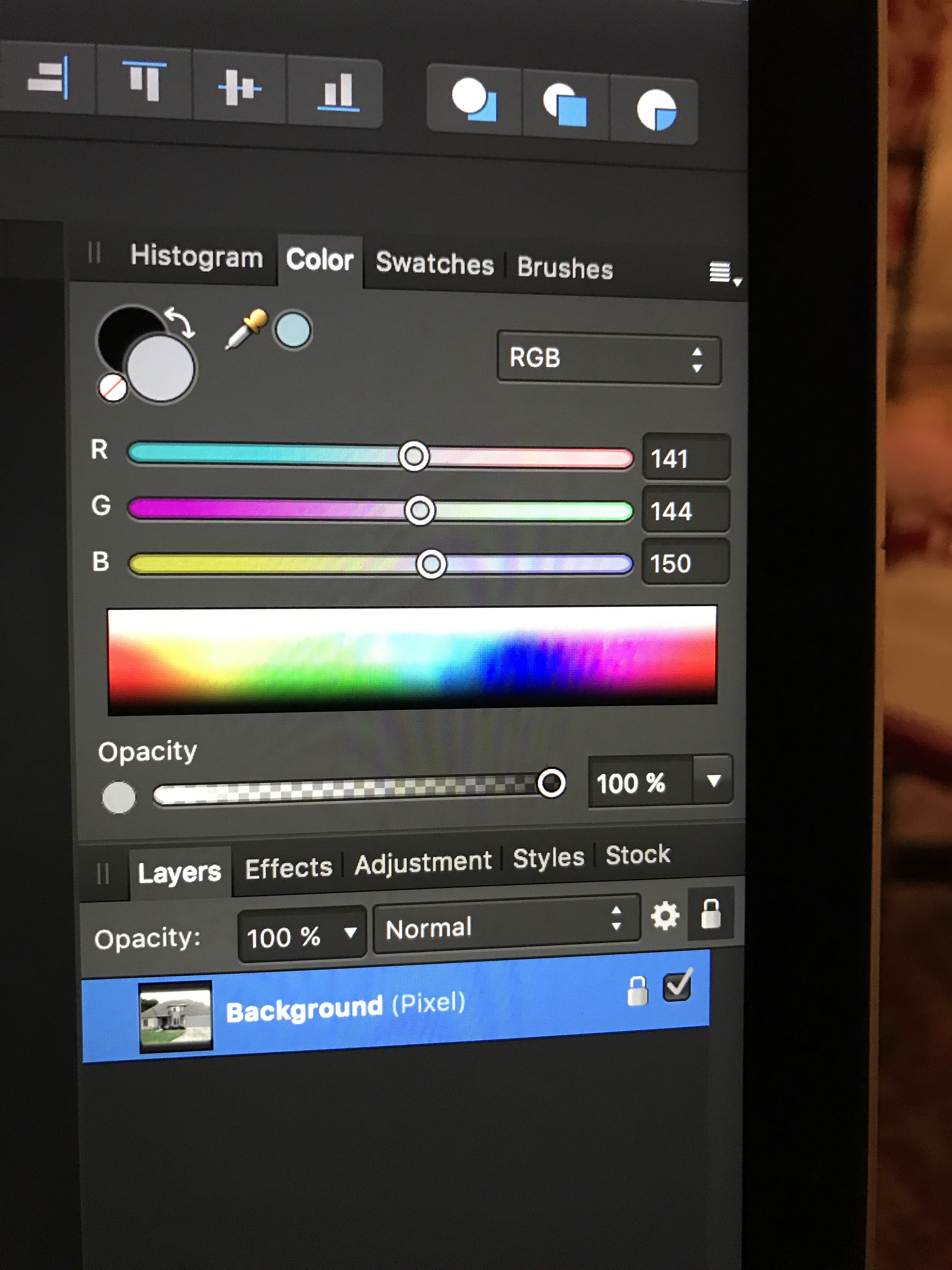
Task: Click the Align Top toolbar icon
Action: coord(144,82)
